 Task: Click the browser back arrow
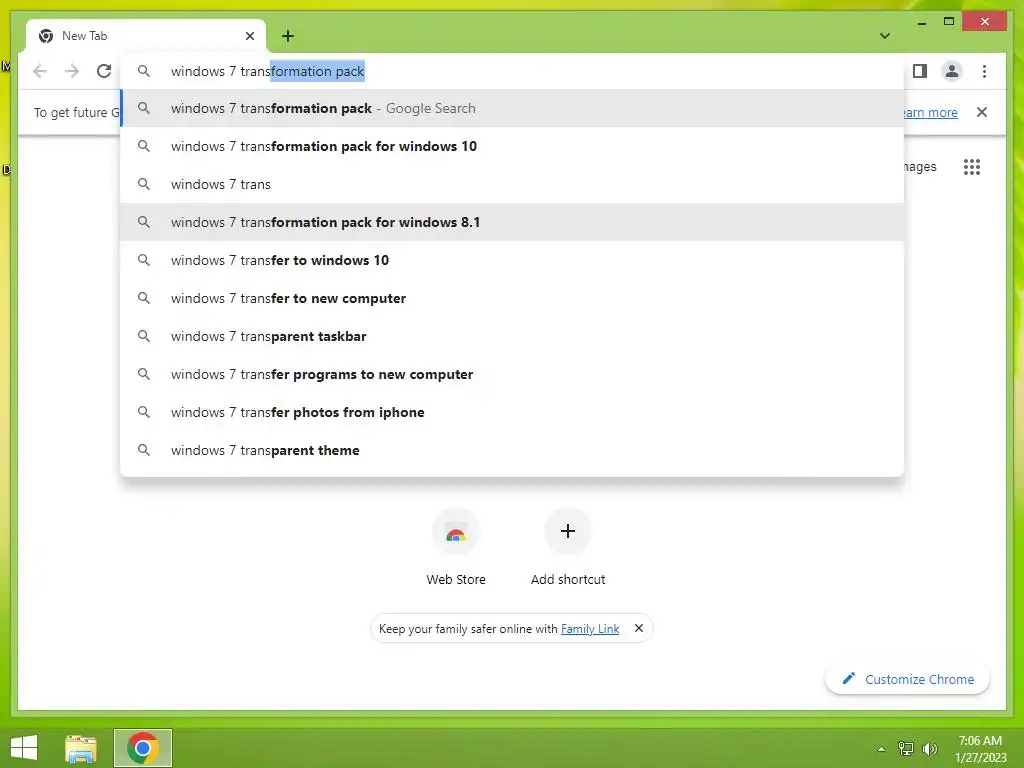click(40, 71)
